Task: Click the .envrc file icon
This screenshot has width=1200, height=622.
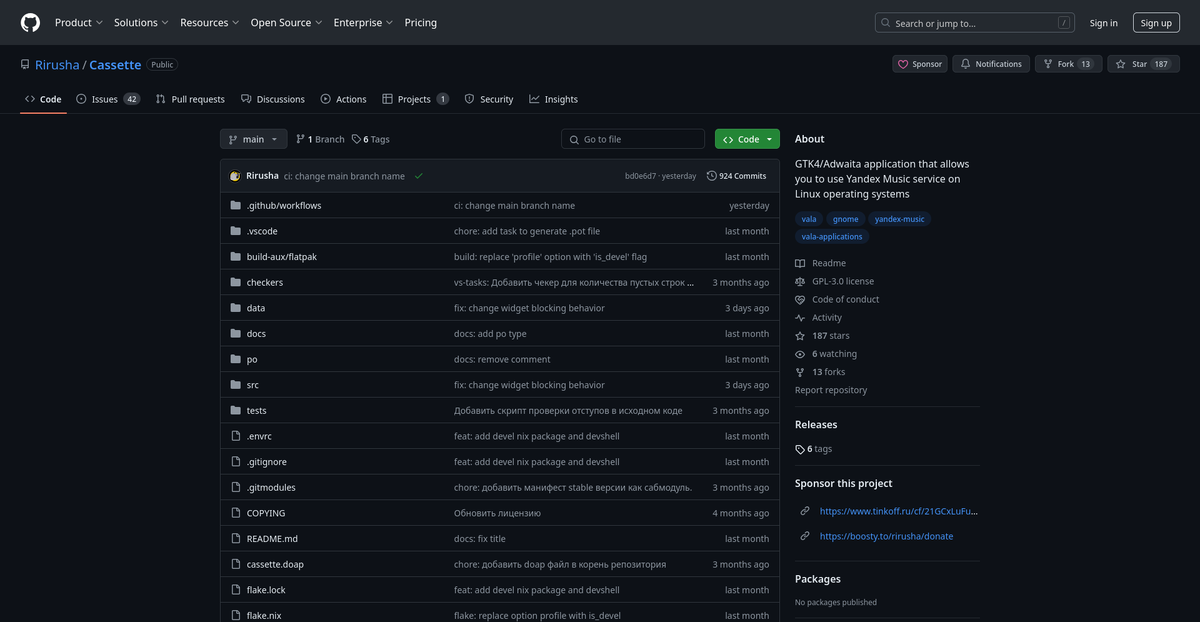Action: pos(236,436)
